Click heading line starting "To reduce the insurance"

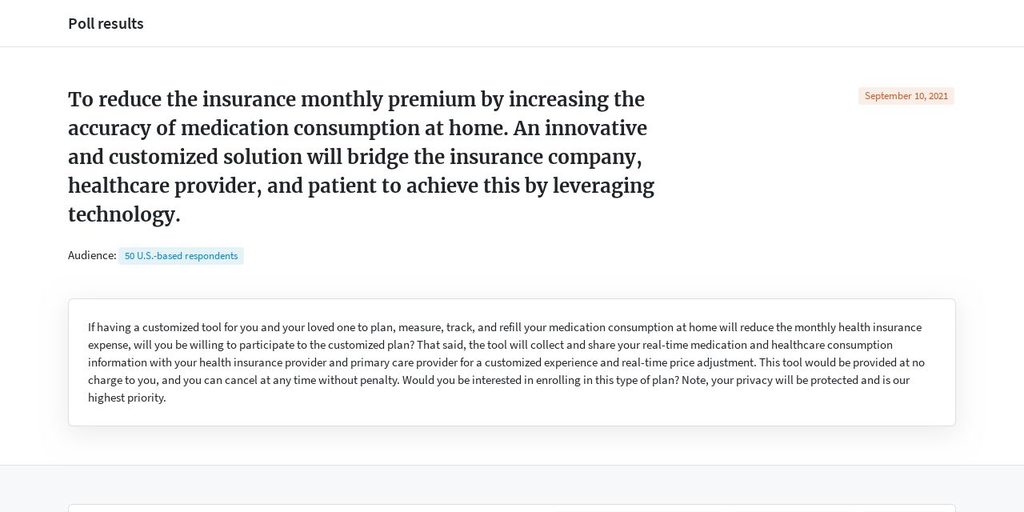point(356,100)
